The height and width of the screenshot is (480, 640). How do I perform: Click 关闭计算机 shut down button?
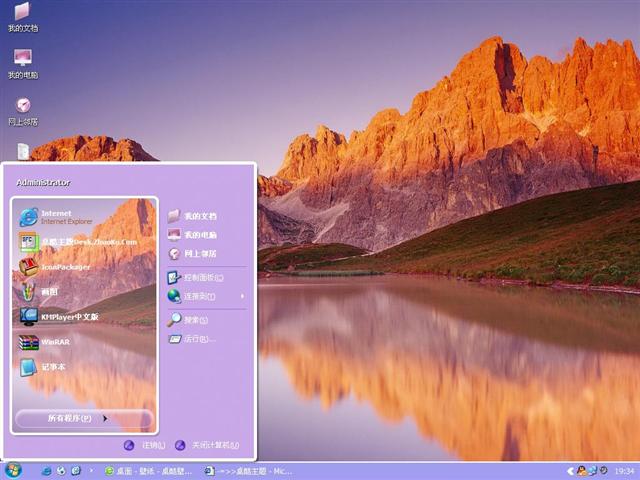[x=207, y=445]
